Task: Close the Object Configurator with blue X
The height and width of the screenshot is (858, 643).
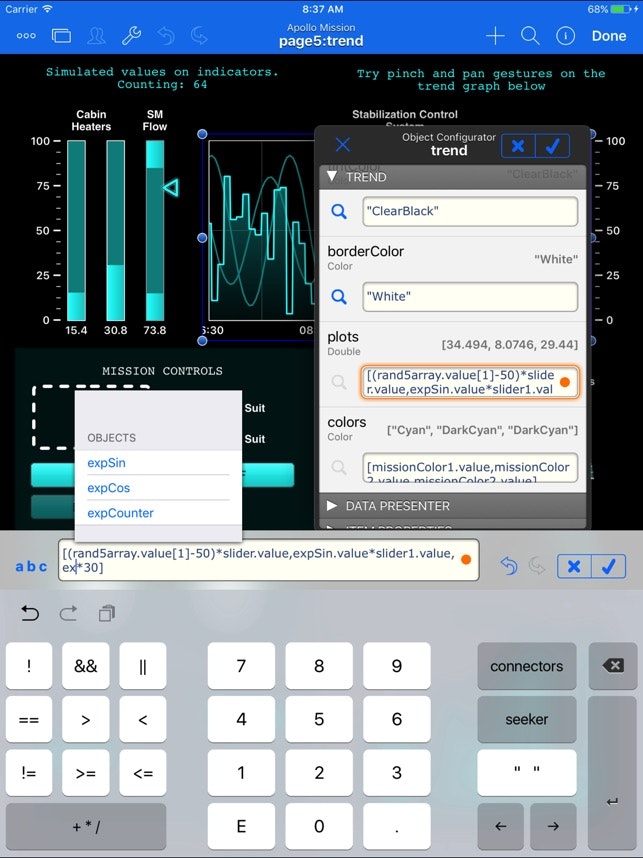Action: tap(343, 145)
